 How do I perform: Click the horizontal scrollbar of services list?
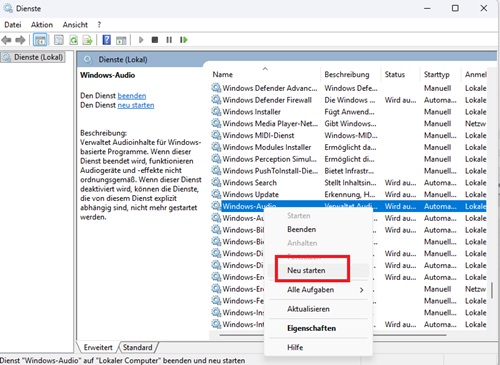[333, 335]
